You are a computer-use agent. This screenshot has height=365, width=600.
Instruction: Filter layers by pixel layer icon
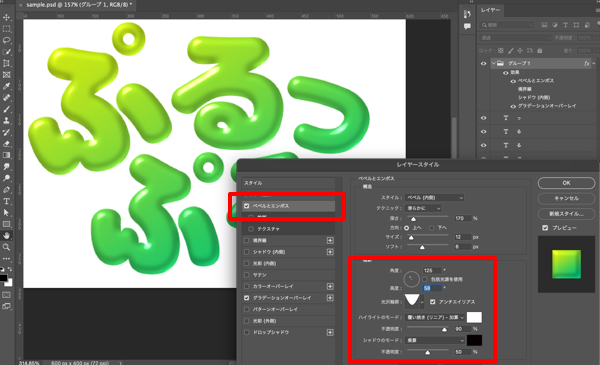point(544,25)
